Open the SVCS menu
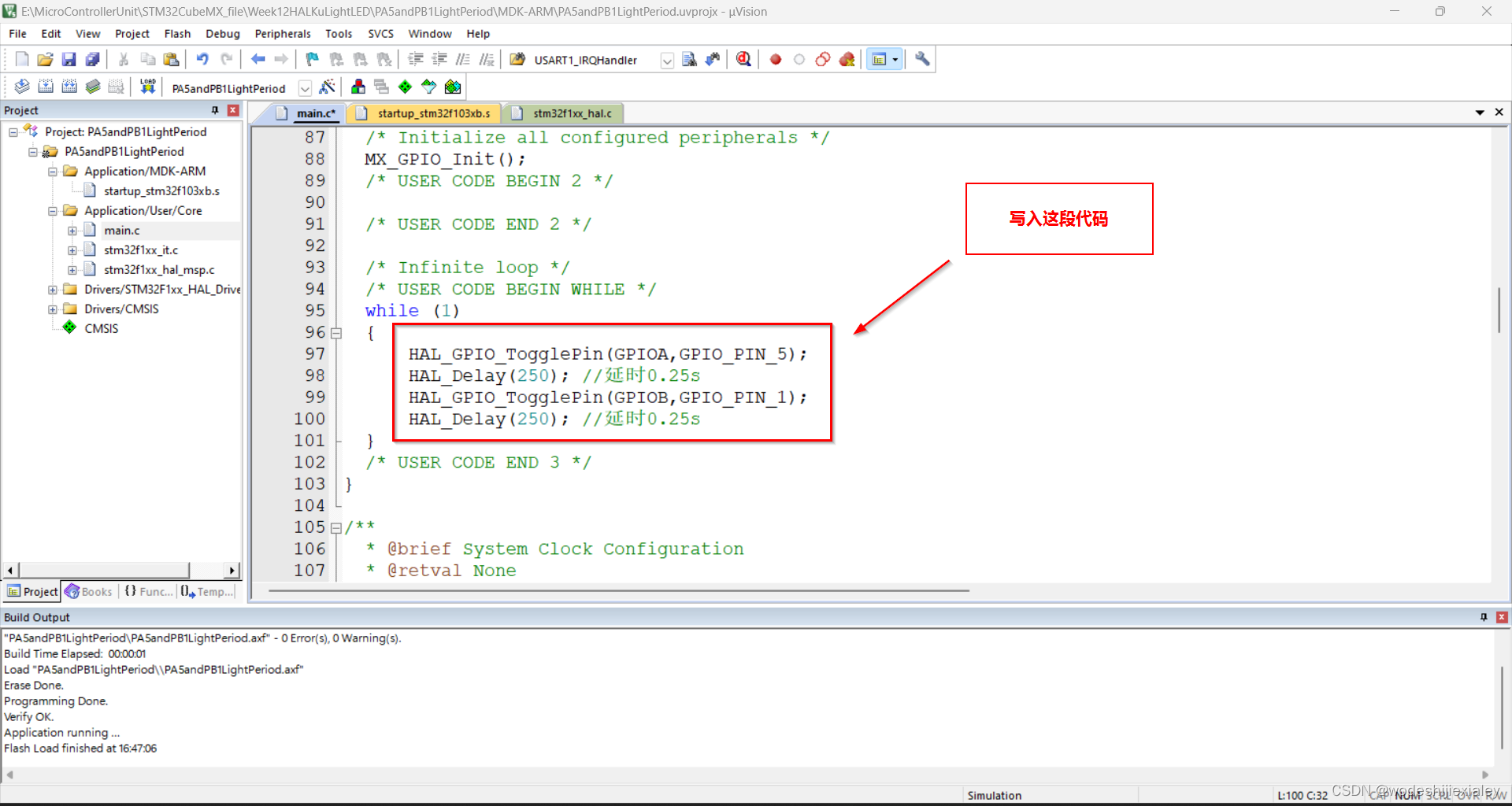This screenshot has height=806, width=1512. (x=380, y=34)
